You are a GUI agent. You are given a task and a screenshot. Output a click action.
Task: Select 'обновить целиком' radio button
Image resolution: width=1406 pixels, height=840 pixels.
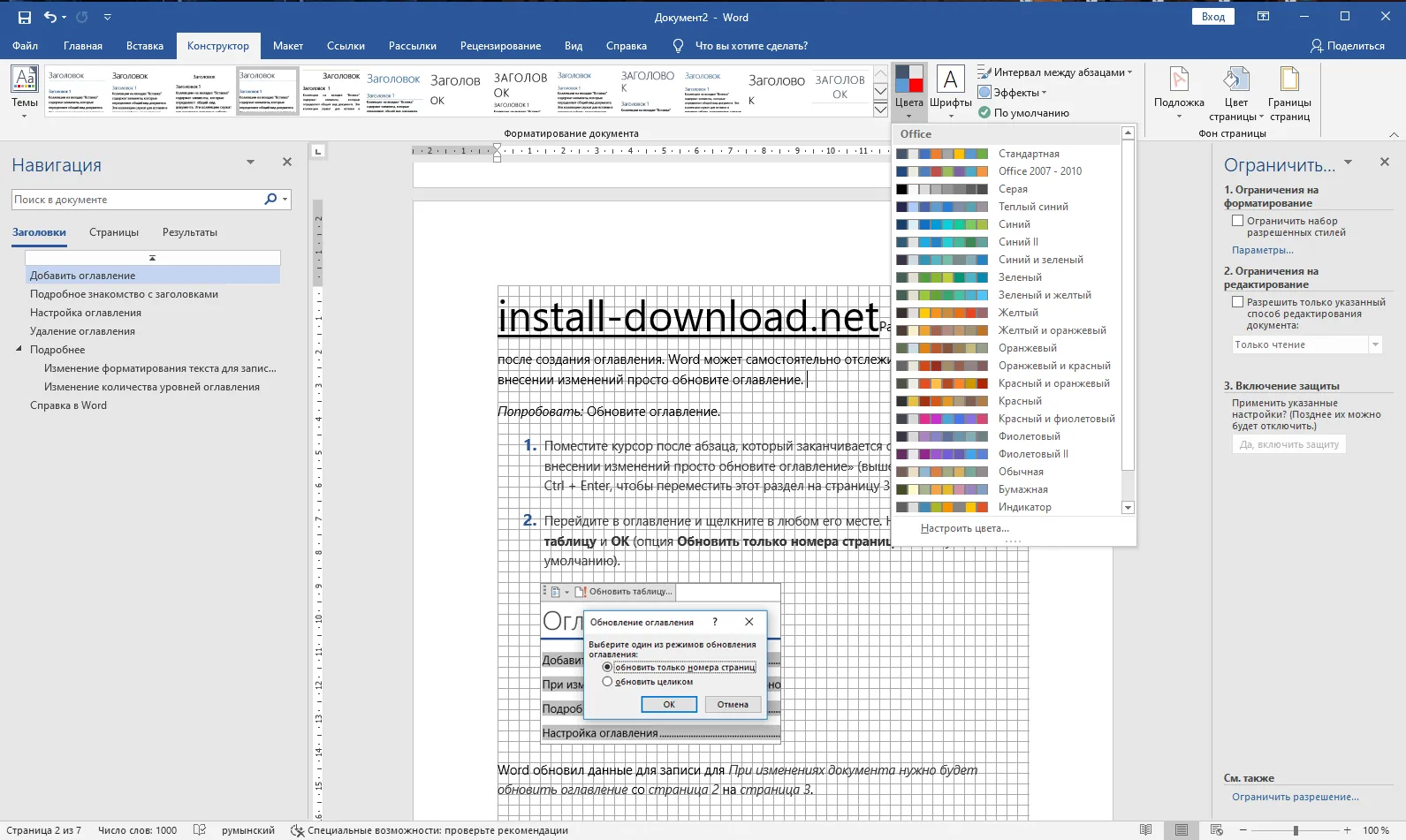tap(607, 682)
